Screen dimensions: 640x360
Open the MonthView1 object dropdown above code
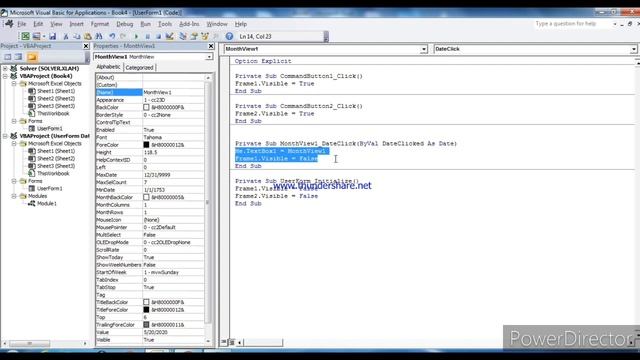pos(424,49)
